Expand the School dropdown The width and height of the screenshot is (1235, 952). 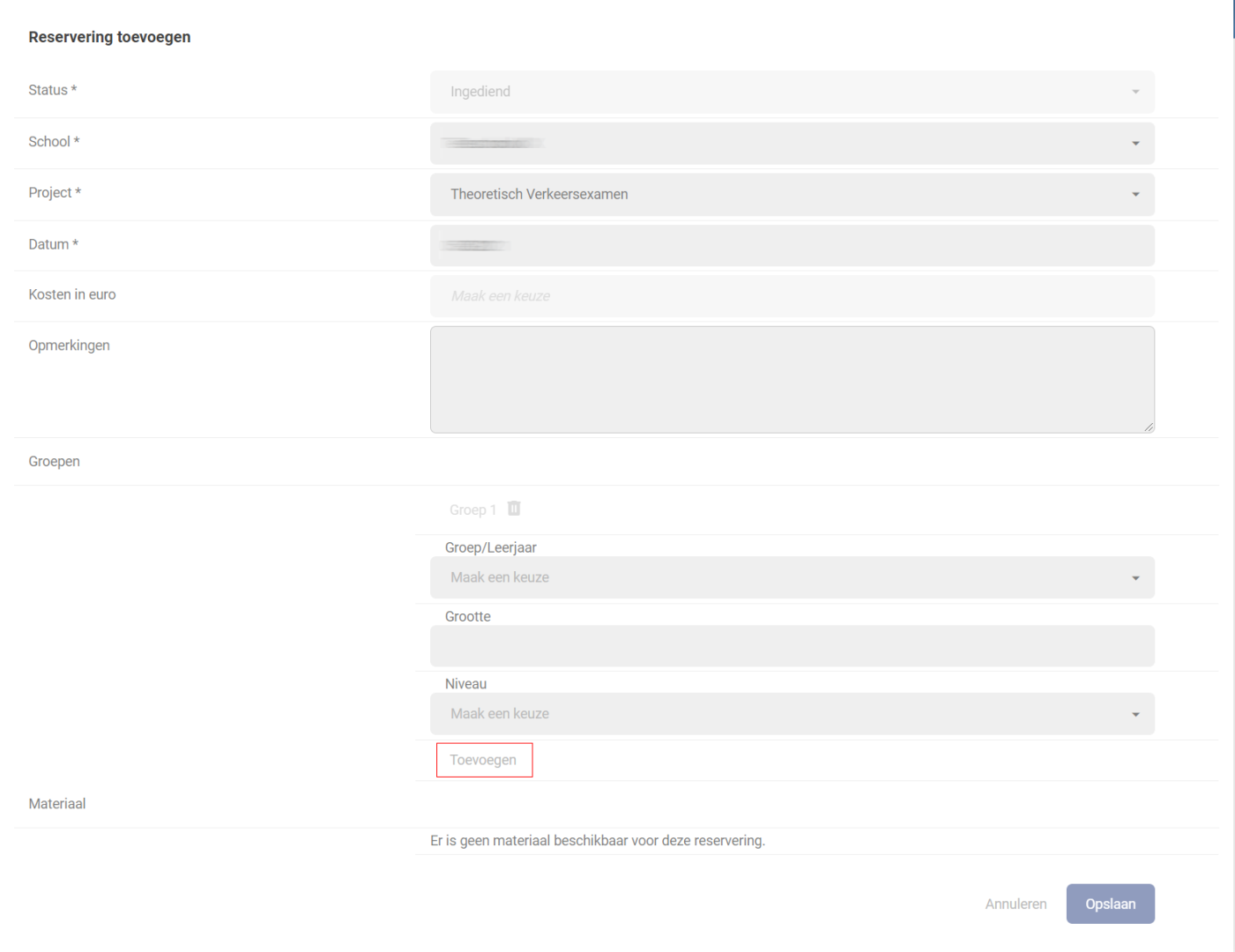[792, 143]
